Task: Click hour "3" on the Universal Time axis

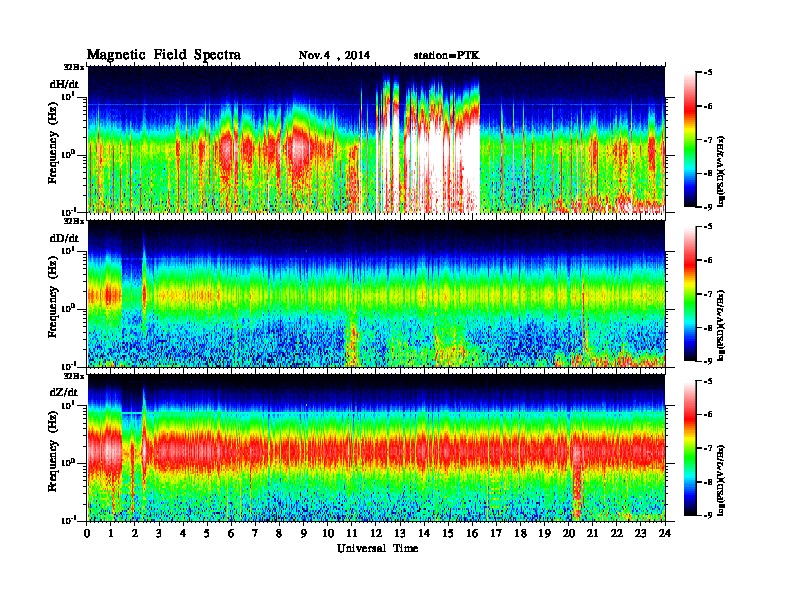Action: click(x=159, y=533)
